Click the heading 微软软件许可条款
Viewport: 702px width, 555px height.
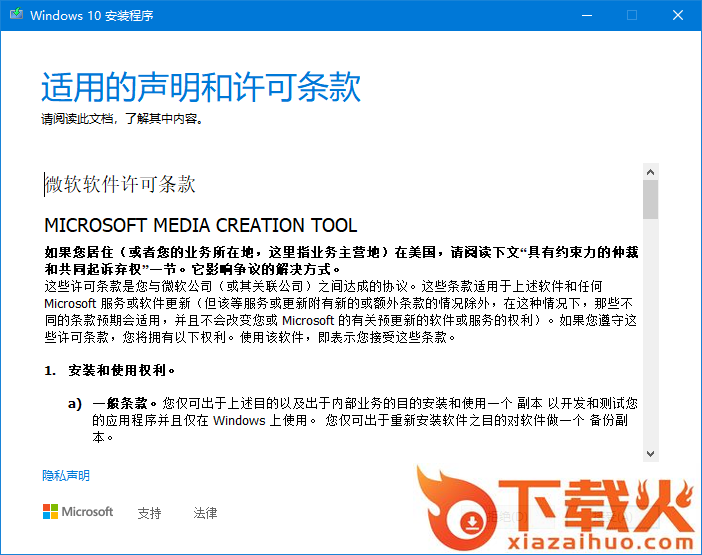(120, 184)
